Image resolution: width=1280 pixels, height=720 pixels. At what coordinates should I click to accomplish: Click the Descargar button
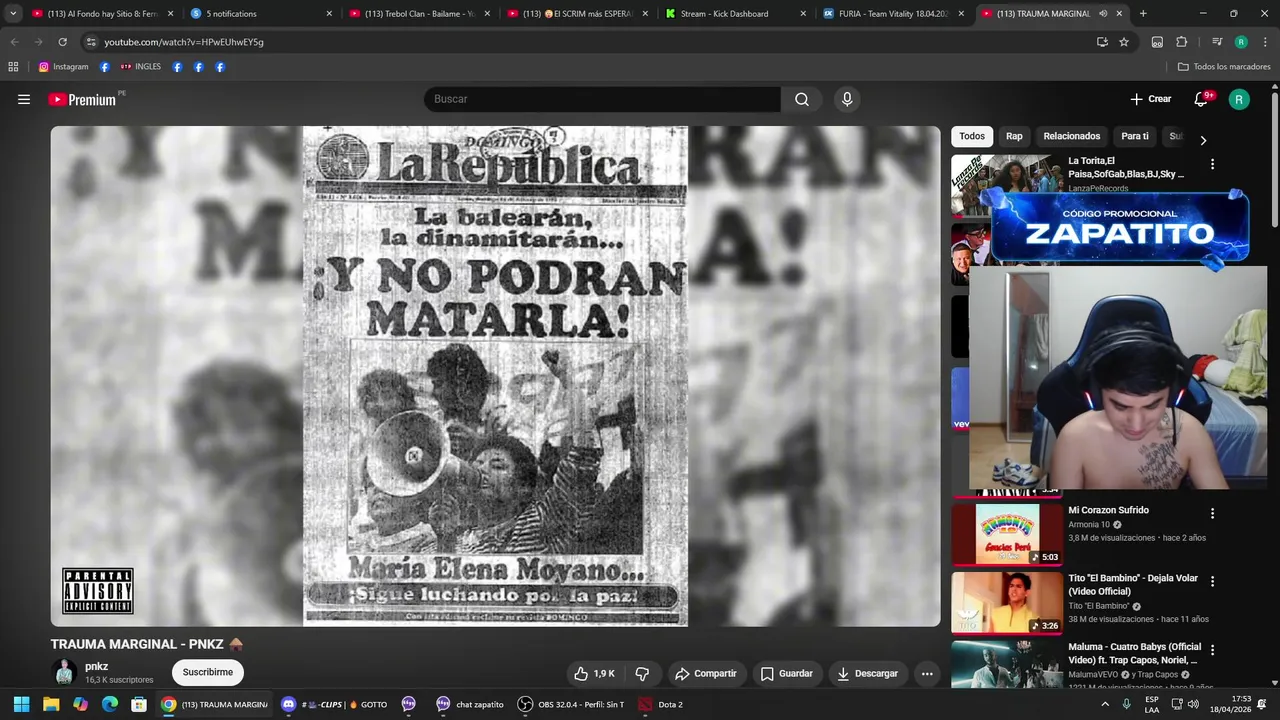click(x=868, y=674)
